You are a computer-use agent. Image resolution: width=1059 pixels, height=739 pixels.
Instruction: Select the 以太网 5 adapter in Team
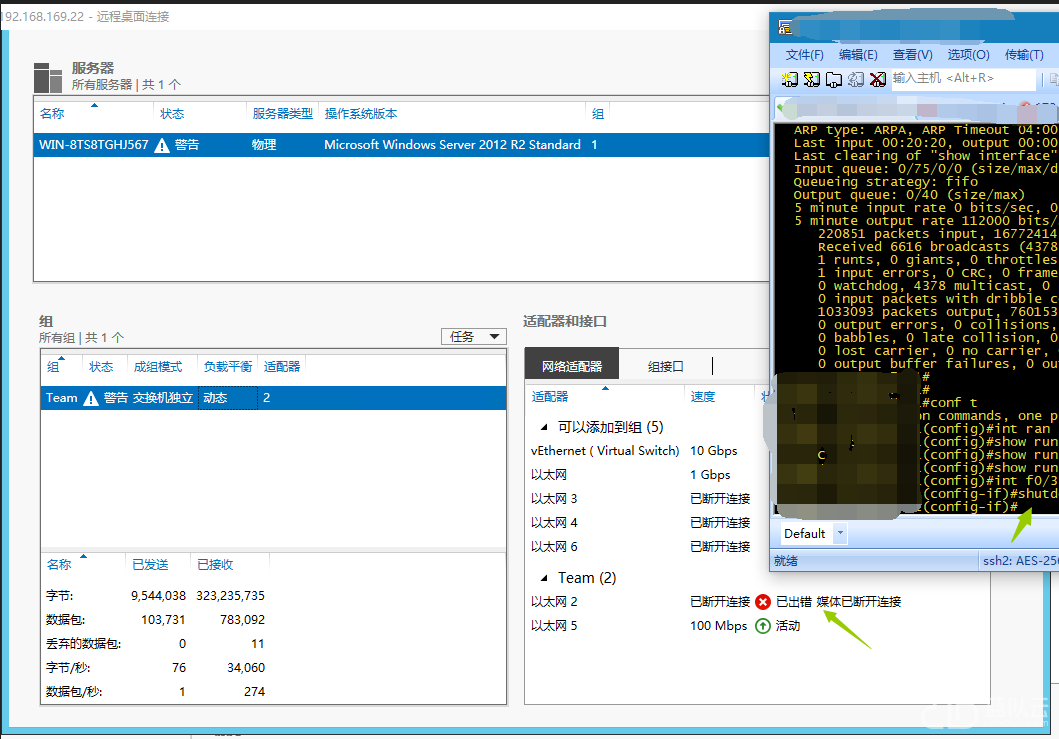point(554,626)
